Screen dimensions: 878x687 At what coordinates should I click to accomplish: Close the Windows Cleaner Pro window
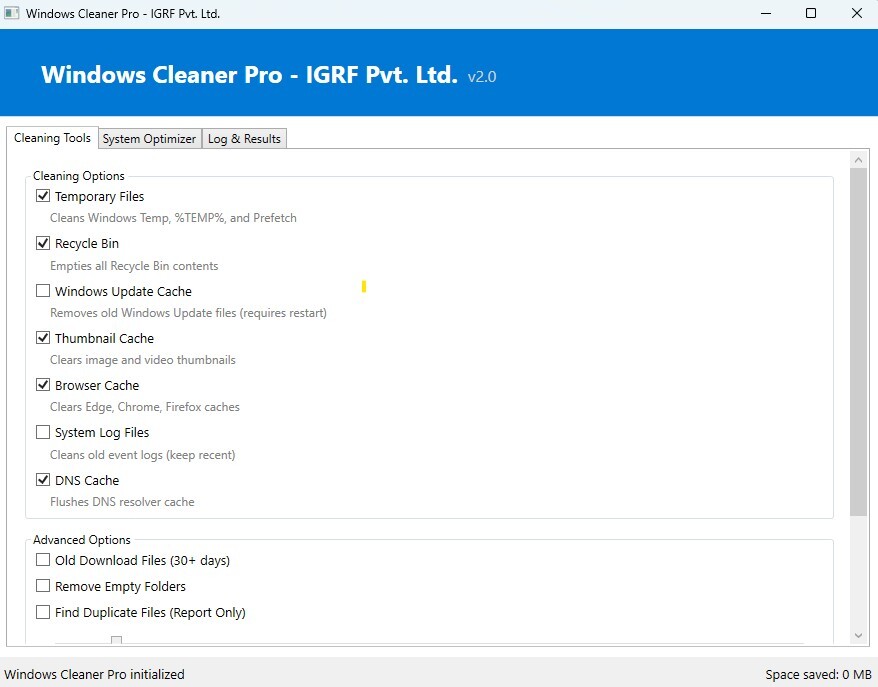(x=857, y=14)
